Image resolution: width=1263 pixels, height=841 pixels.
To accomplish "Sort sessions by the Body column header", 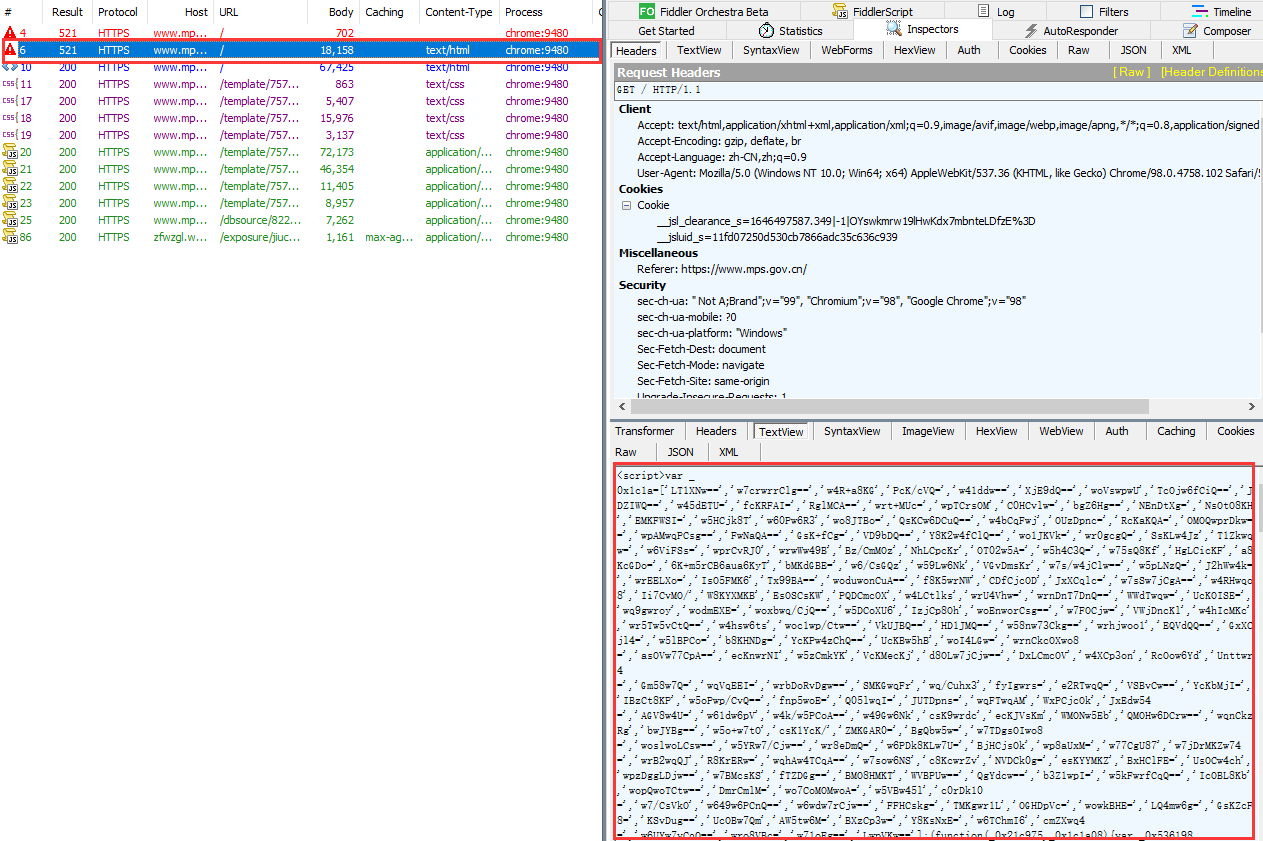I will pyautogui.click(x=341, y=12).
